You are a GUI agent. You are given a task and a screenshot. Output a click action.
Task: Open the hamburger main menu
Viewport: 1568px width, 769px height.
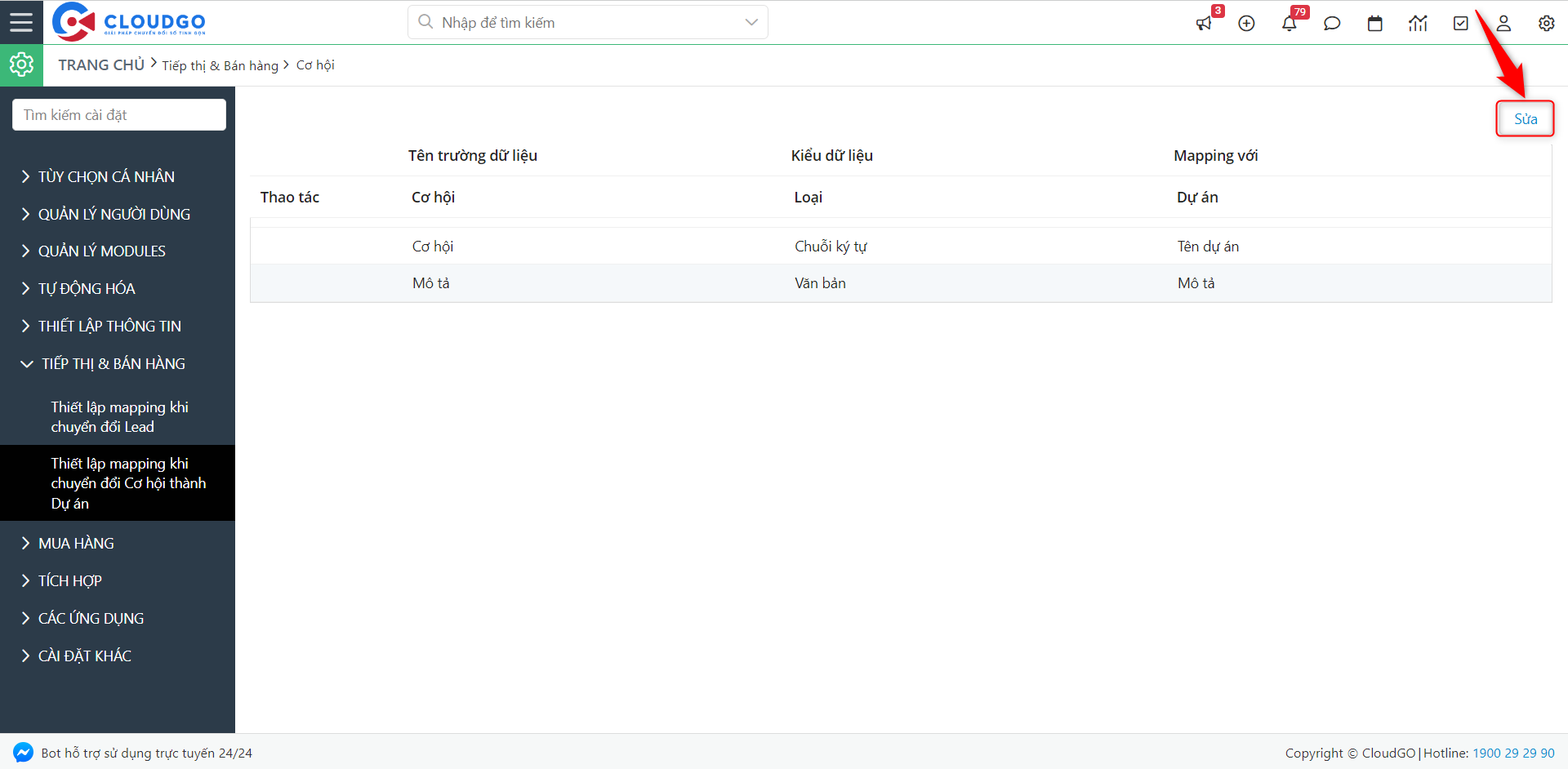(x=21, y=22)
